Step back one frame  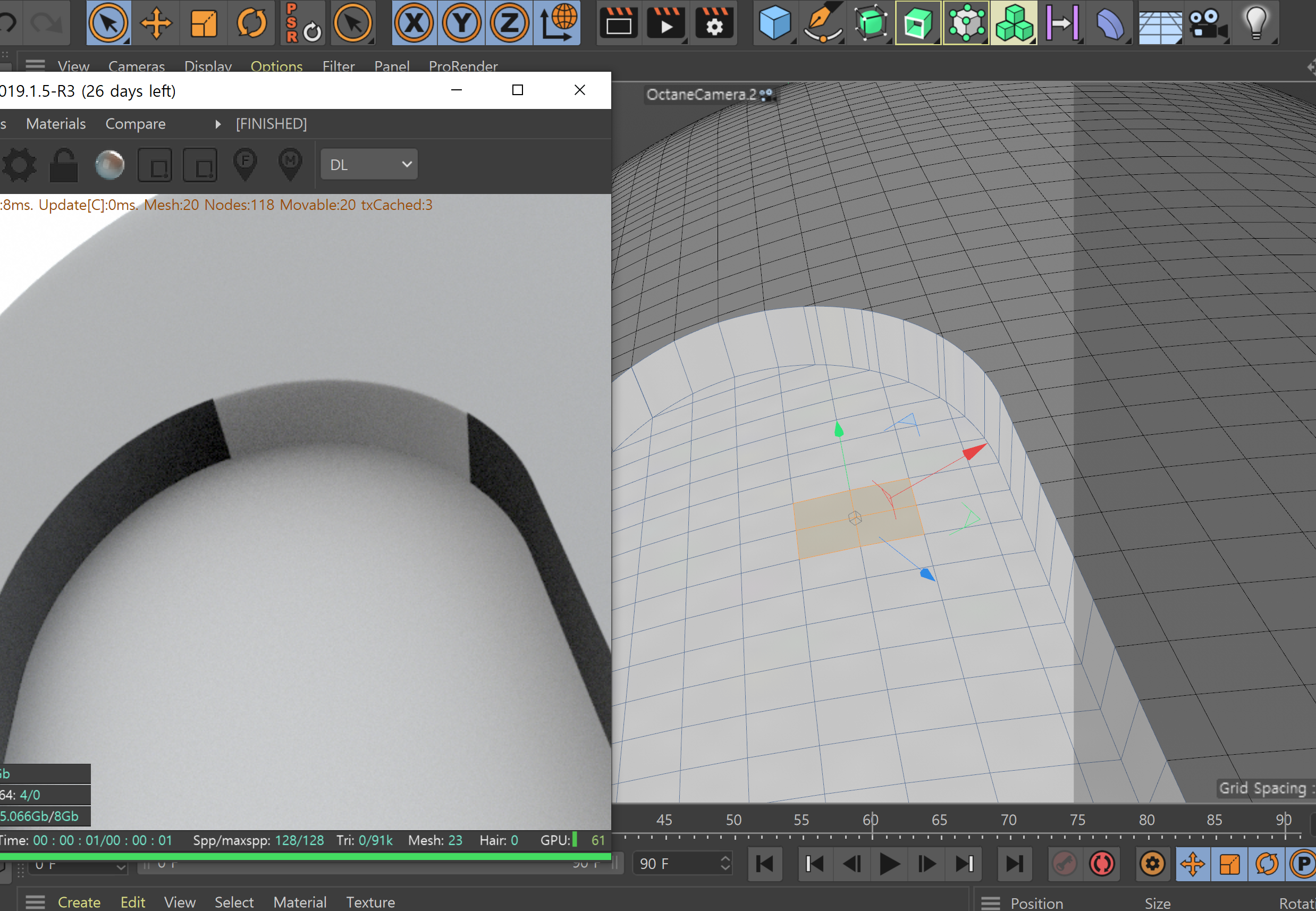(x=852, y=864)
